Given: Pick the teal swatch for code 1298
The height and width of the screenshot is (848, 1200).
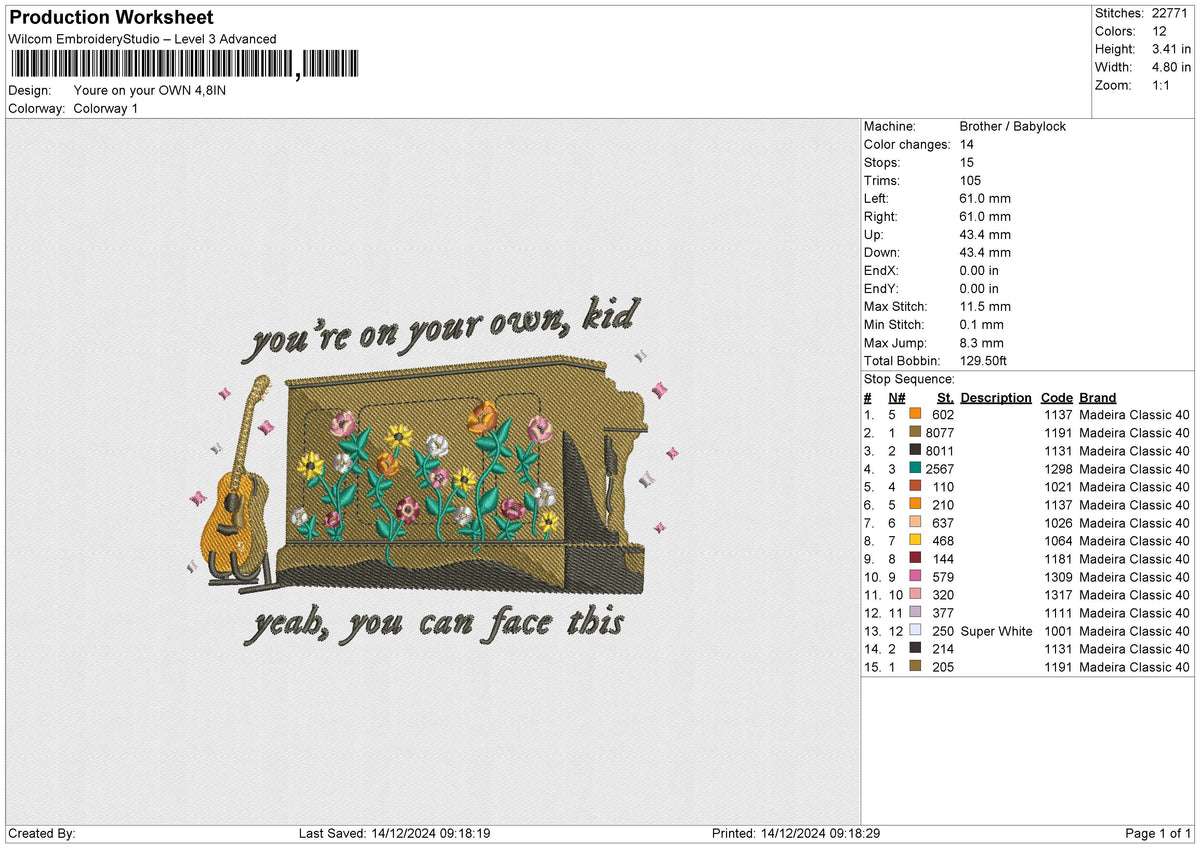Looking at the screenshot, I should click(x=915, y=469).
